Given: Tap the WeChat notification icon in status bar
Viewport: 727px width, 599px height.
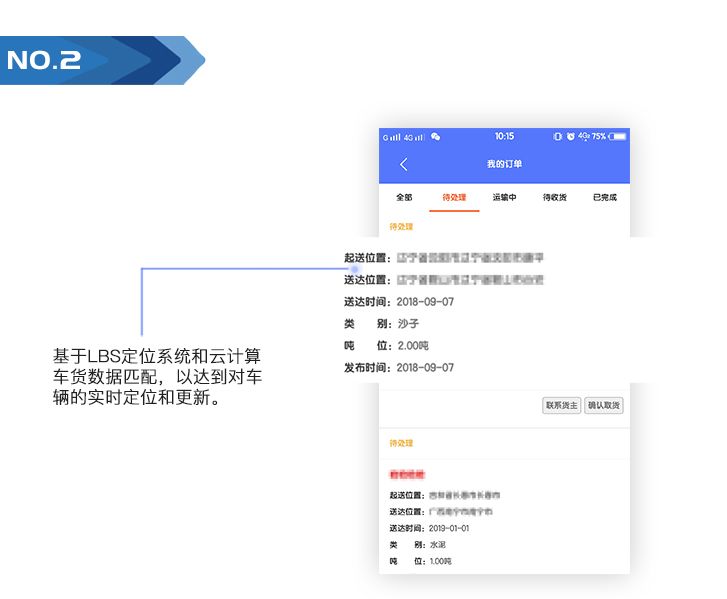Looking at the screenshot, I should (x=435, y=136).
